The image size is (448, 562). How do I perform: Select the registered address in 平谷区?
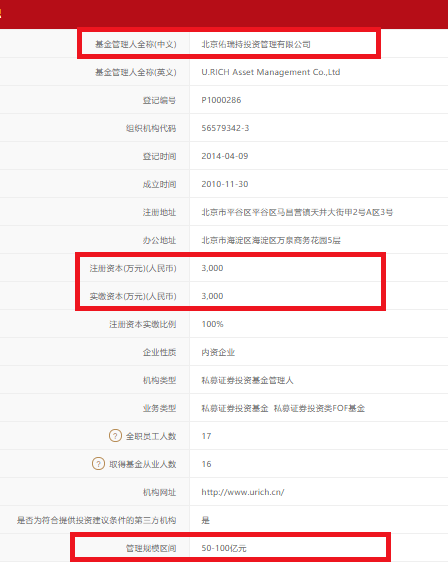[x=297, y=212]
